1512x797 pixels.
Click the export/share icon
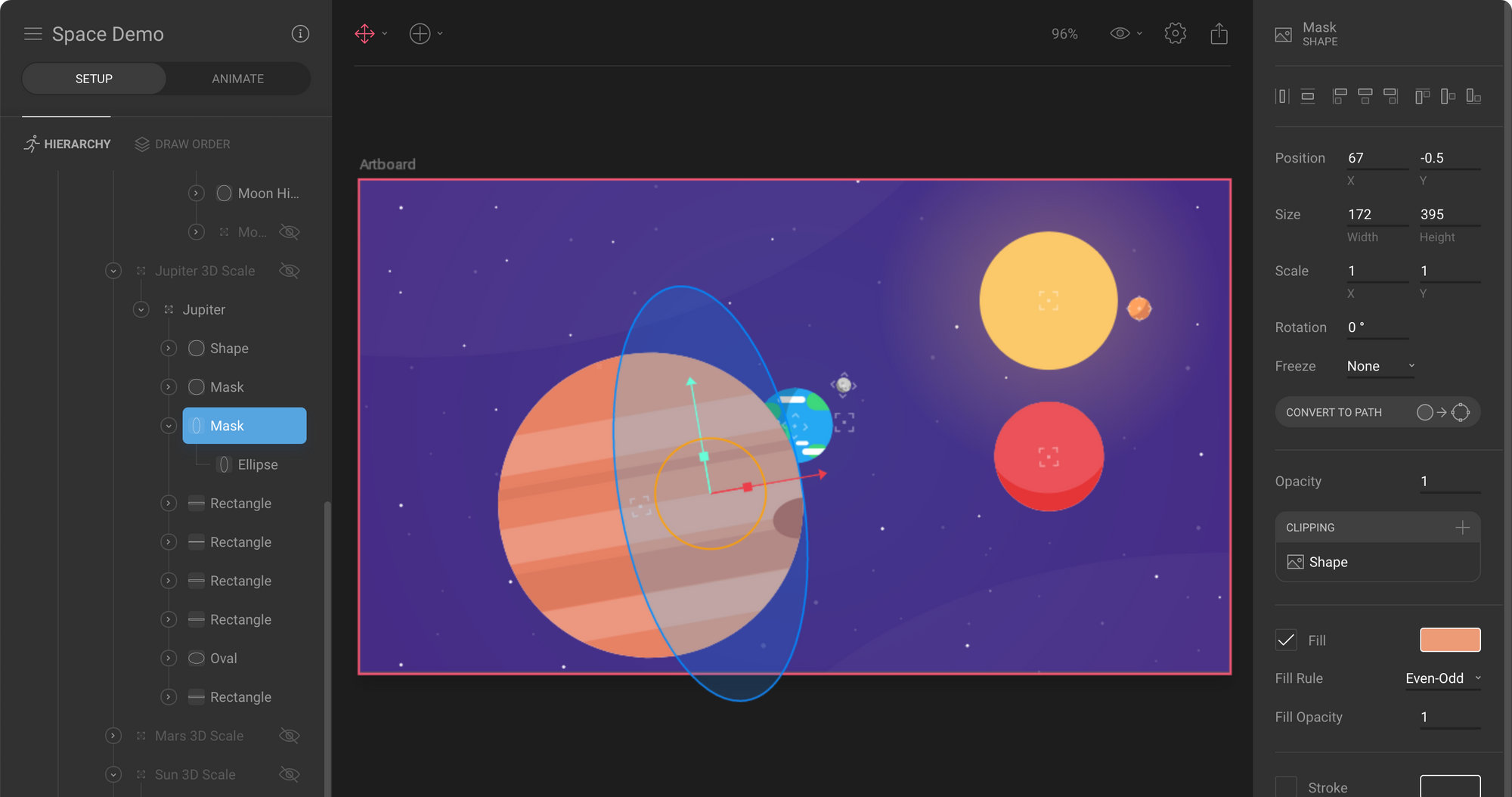(1219, 33)
